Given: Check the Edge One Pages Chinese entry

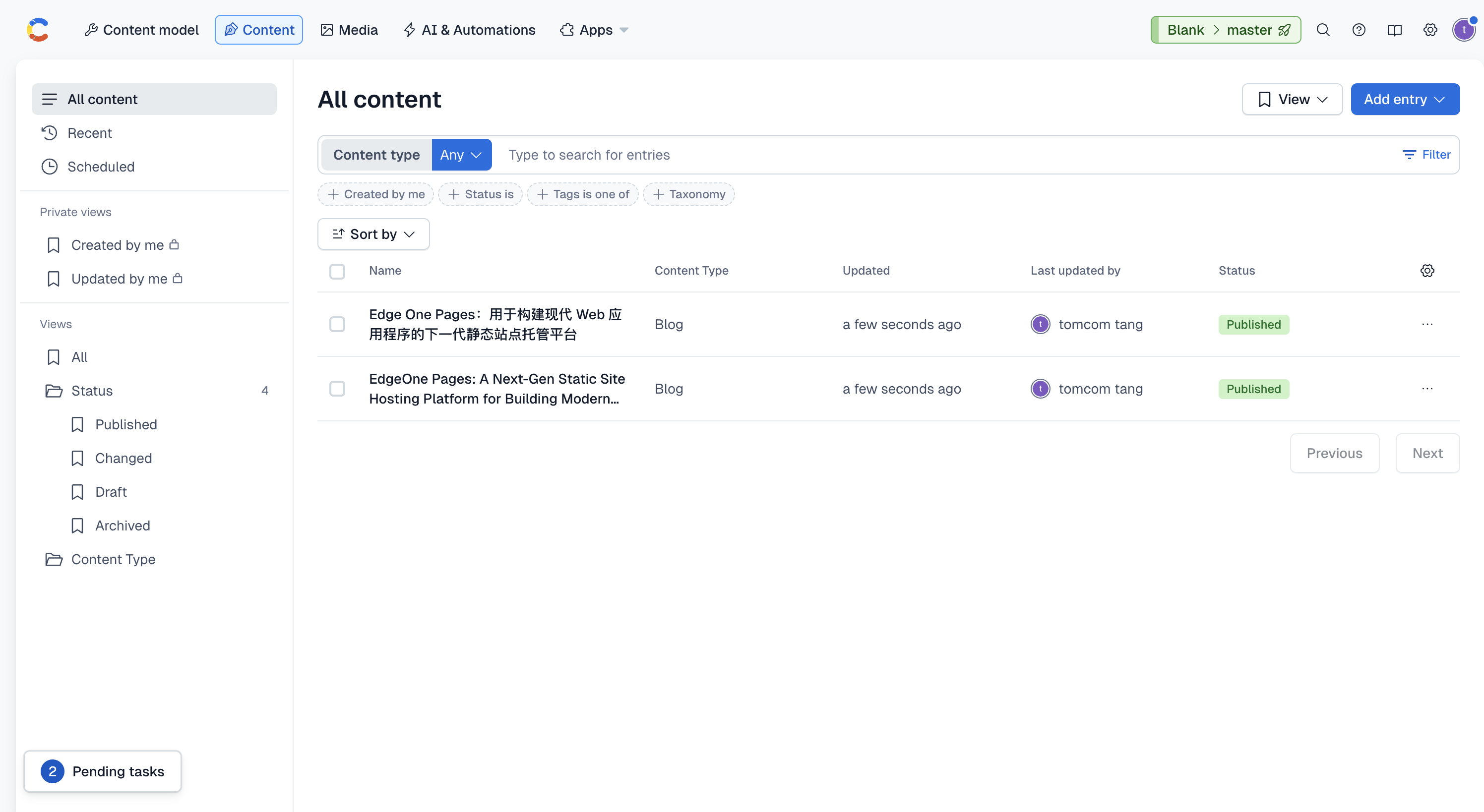Looking at the screenshot, I should tap(337, 324).
